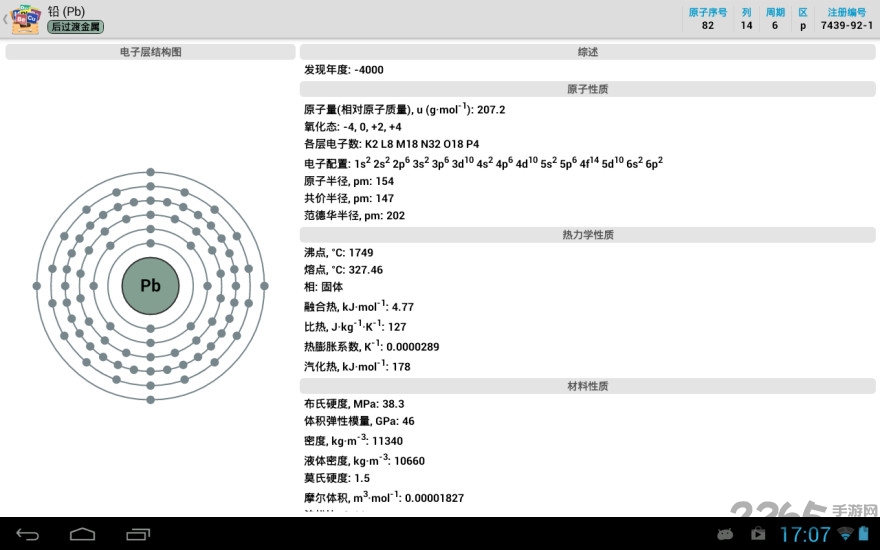
Task: Tap the 沸点, °C: 1749 line
Action: click(x=338, y=252)
